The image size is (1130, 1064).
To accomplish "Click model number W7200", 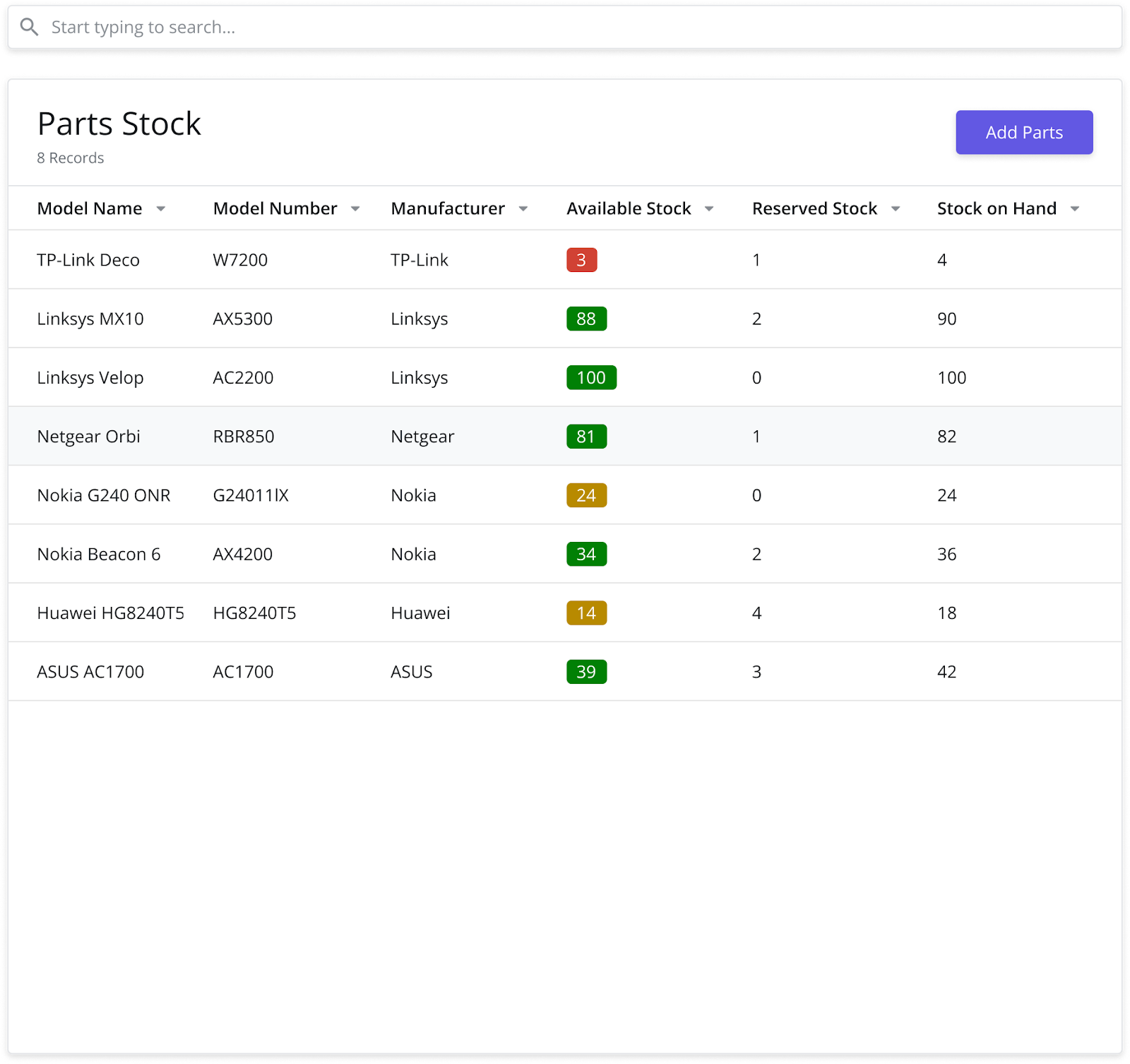I will pos(240,260).
